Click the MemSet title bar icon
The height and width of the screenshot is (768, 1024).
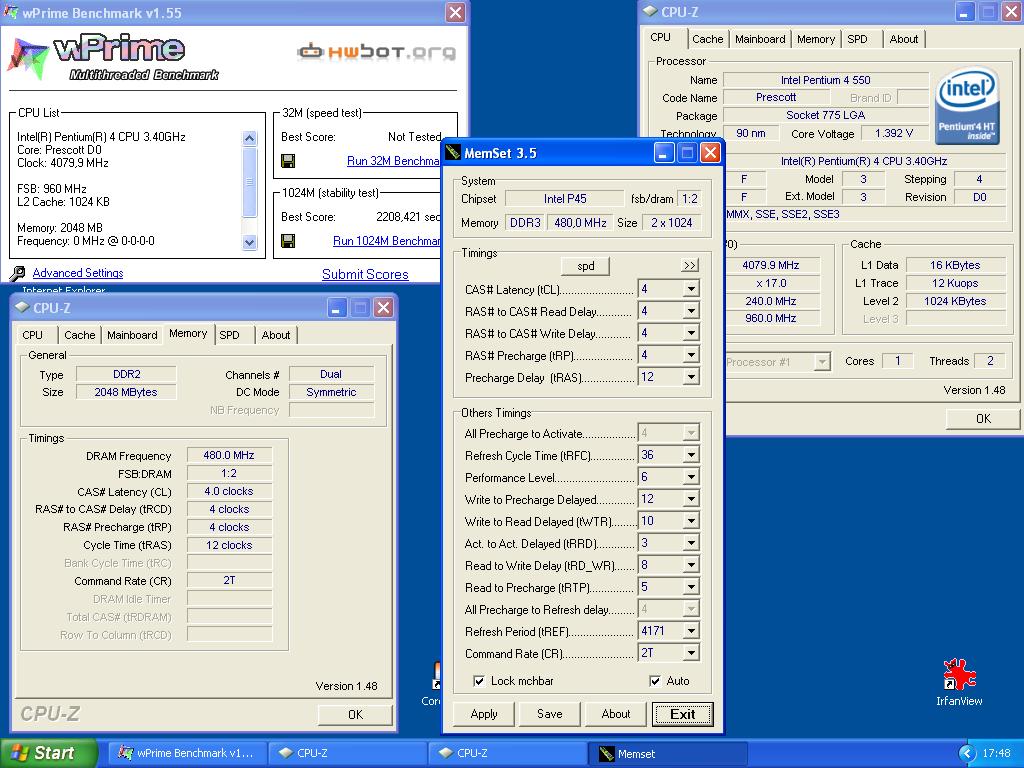pos(453,153)
